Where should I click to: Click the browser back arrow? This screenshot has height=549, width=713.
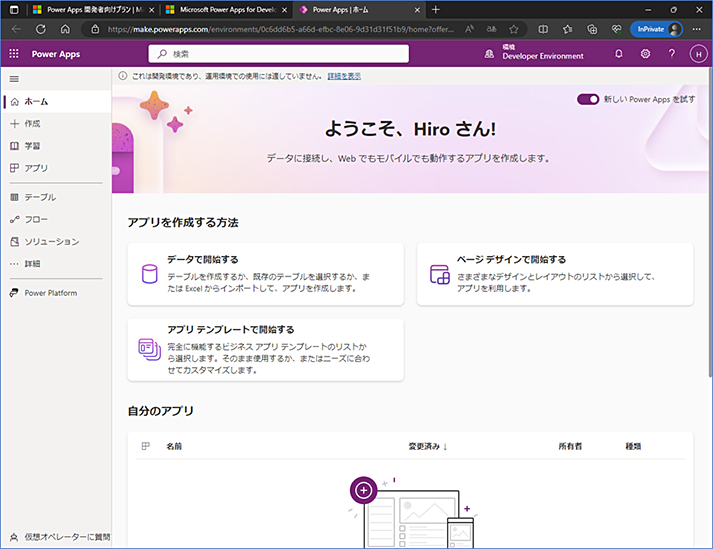[x=16, y=29]
